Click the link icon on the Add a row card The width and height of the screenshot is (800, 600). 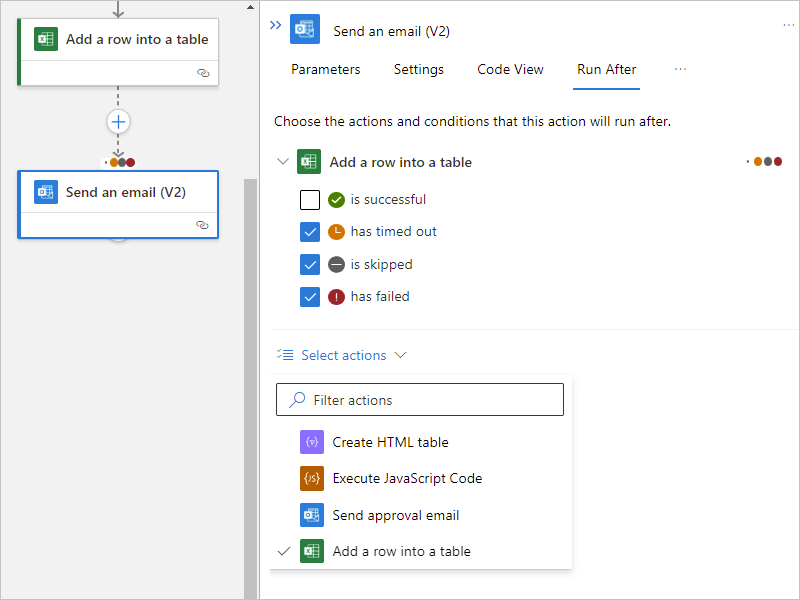pos(203,73)
